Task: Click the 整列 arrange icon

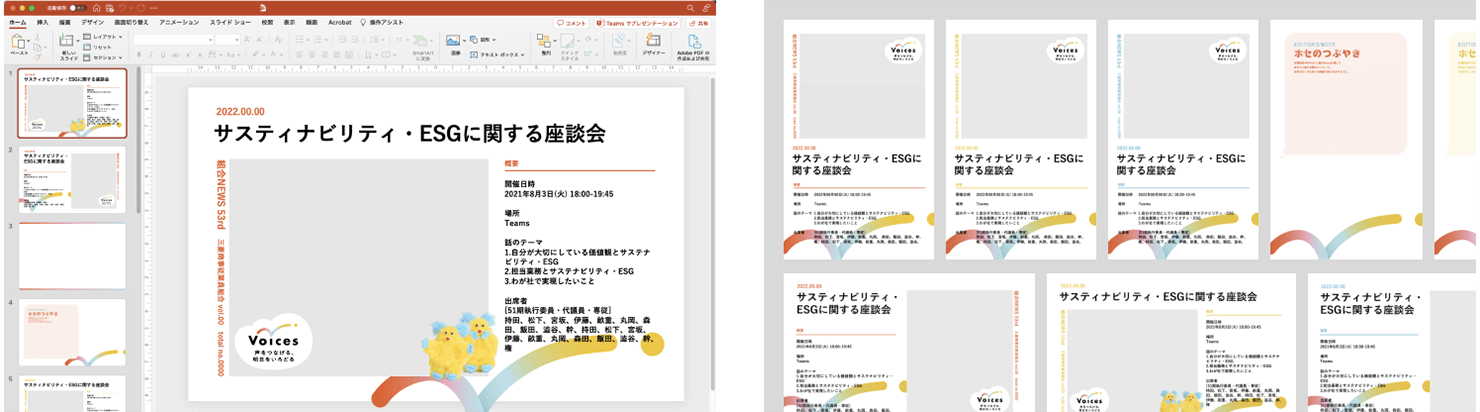Action: [544, 41]
